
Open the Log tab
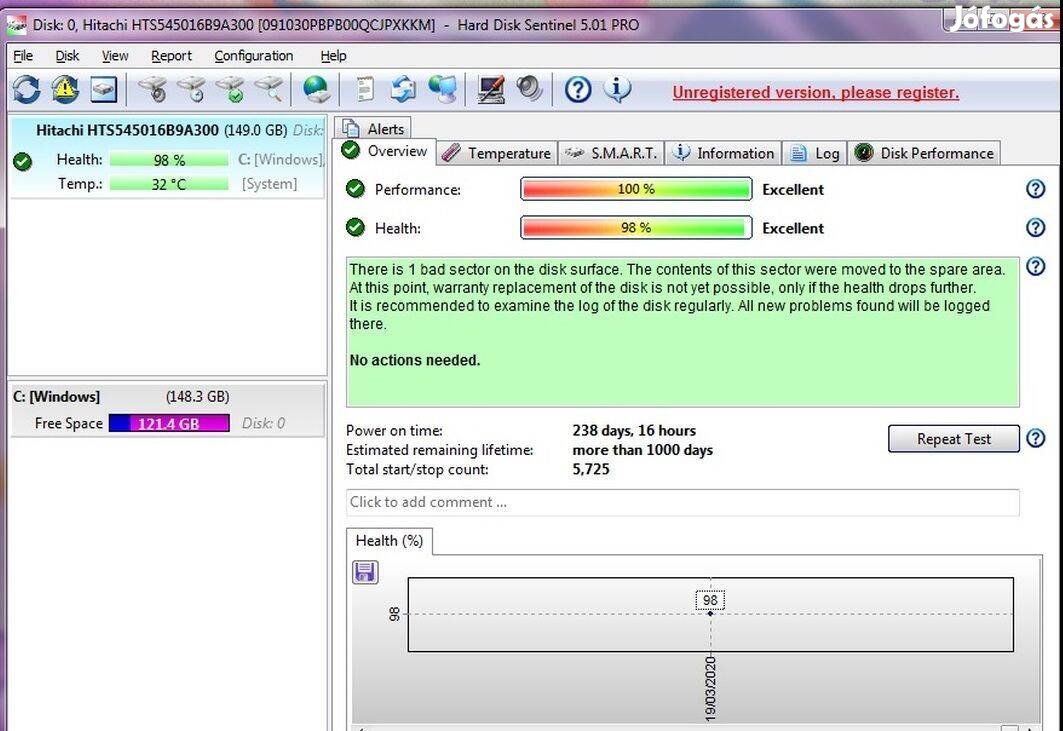[815, 153]
